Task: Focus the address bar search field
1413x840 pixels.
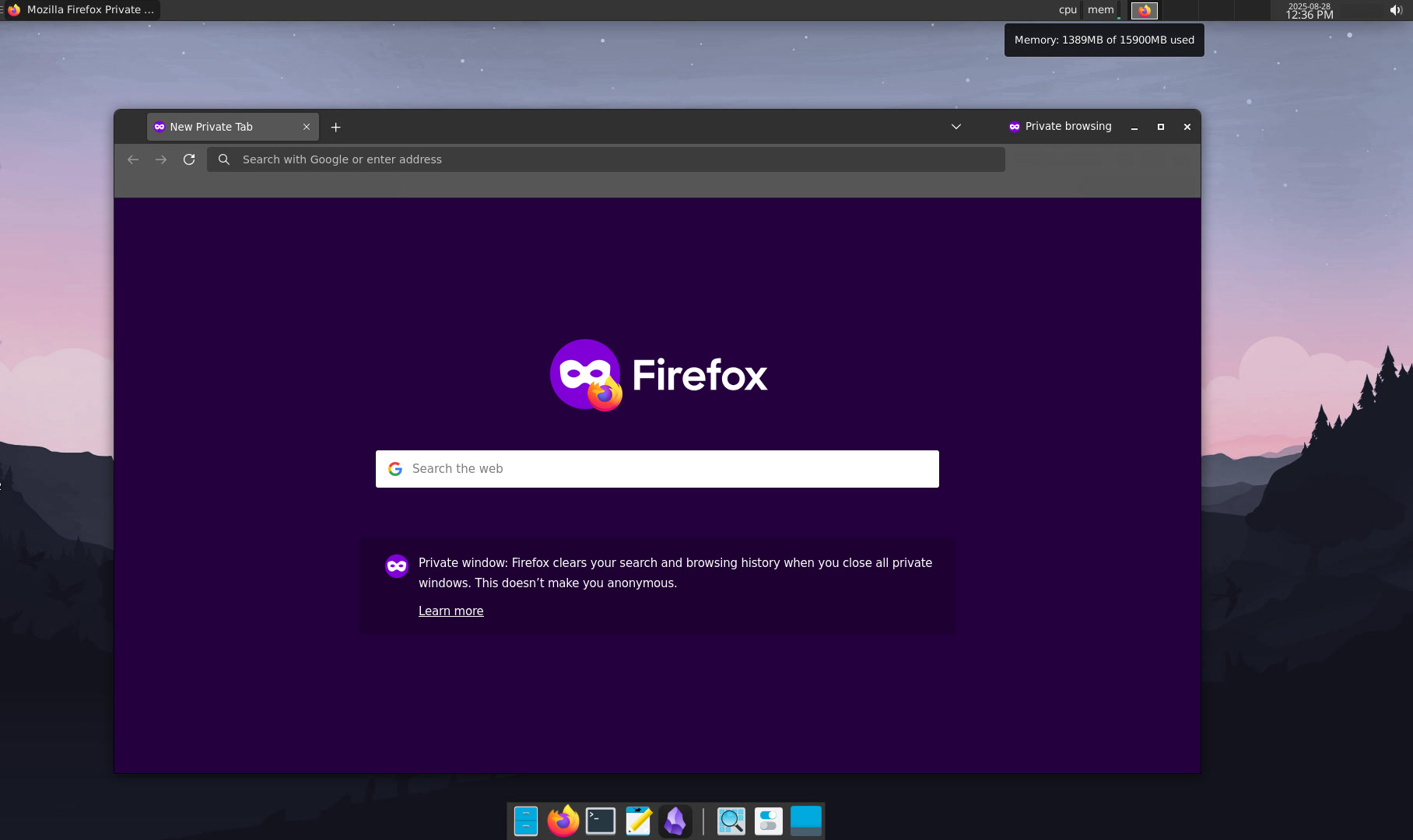Action: 606,159
